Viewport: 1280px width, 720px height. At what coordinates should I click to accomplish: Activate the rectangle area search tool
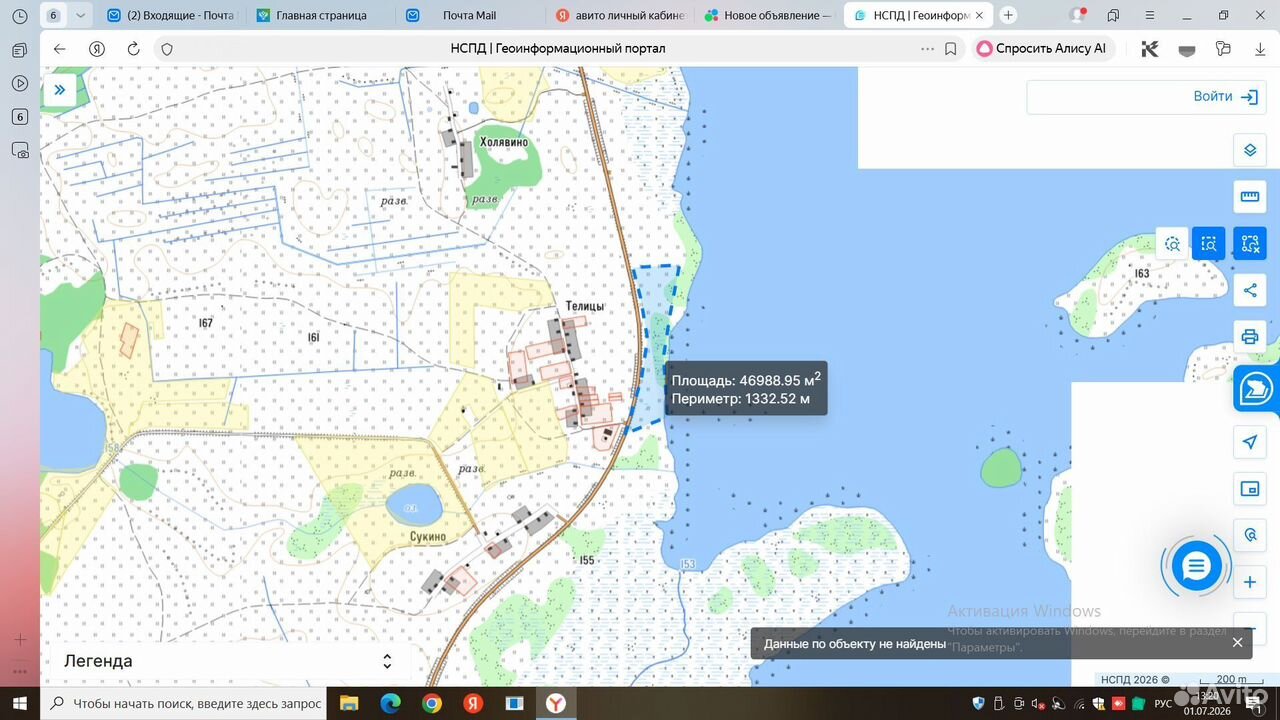coord(1209,243)
